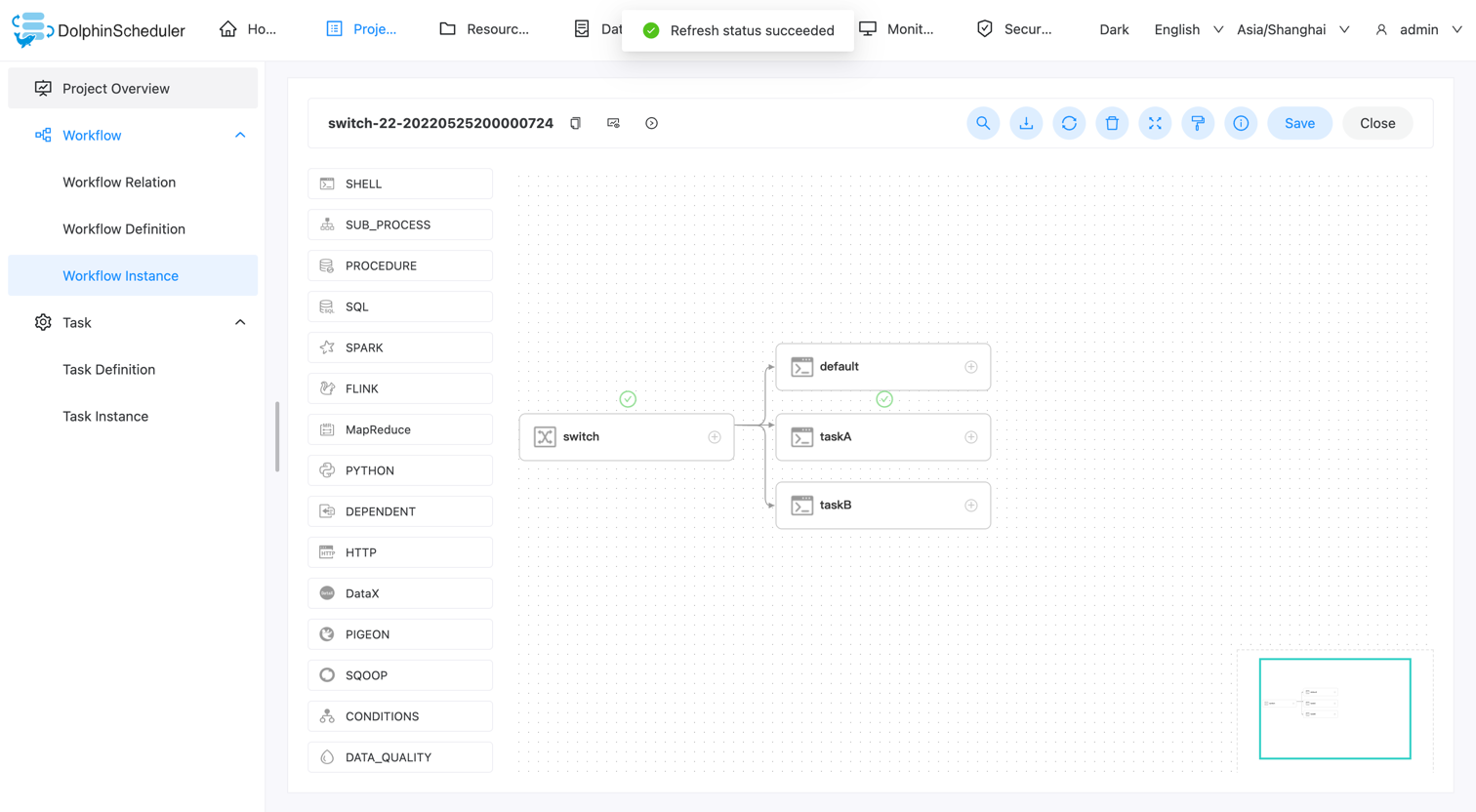
Task: Check the success mark above taskA
Action: (x=884, y=399)
